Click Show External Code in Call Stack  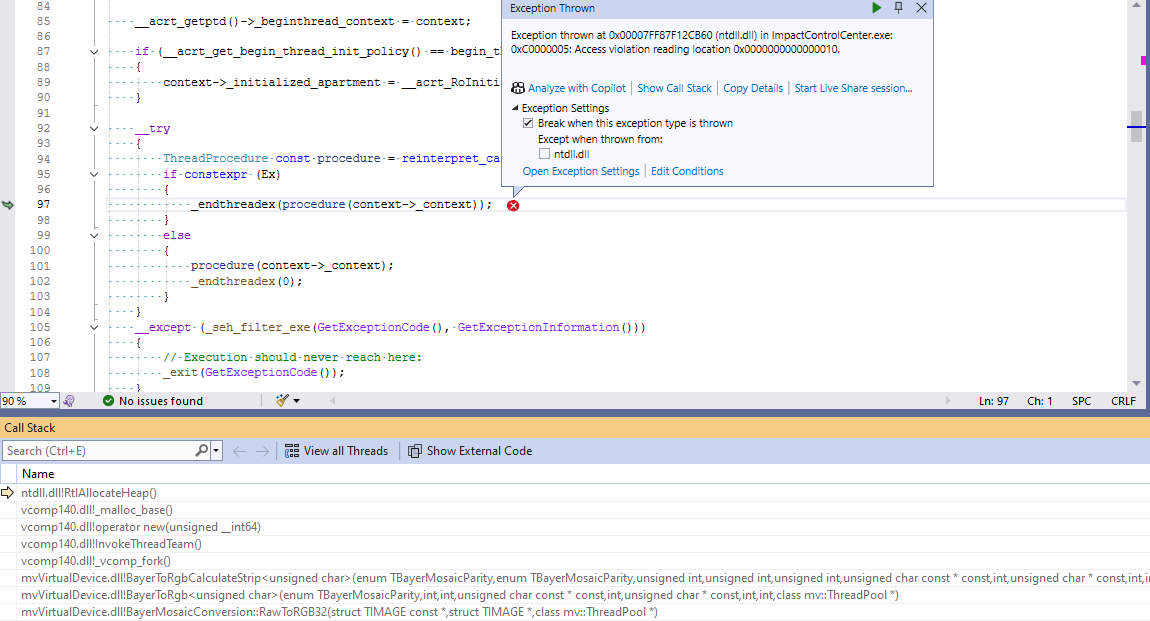click(x=469, y=451)
